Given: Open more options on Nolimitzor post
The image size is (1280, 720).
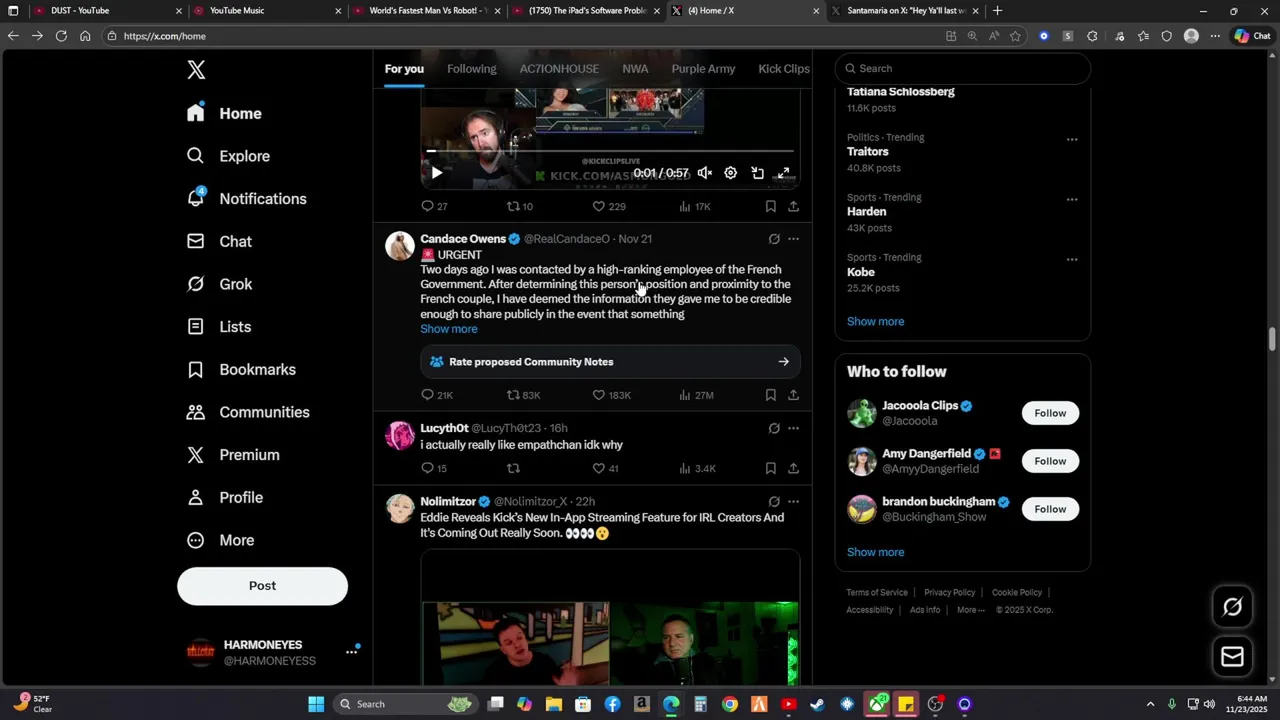Looking at the screenshot, I should pyautogui.click(x=793, y=502).
